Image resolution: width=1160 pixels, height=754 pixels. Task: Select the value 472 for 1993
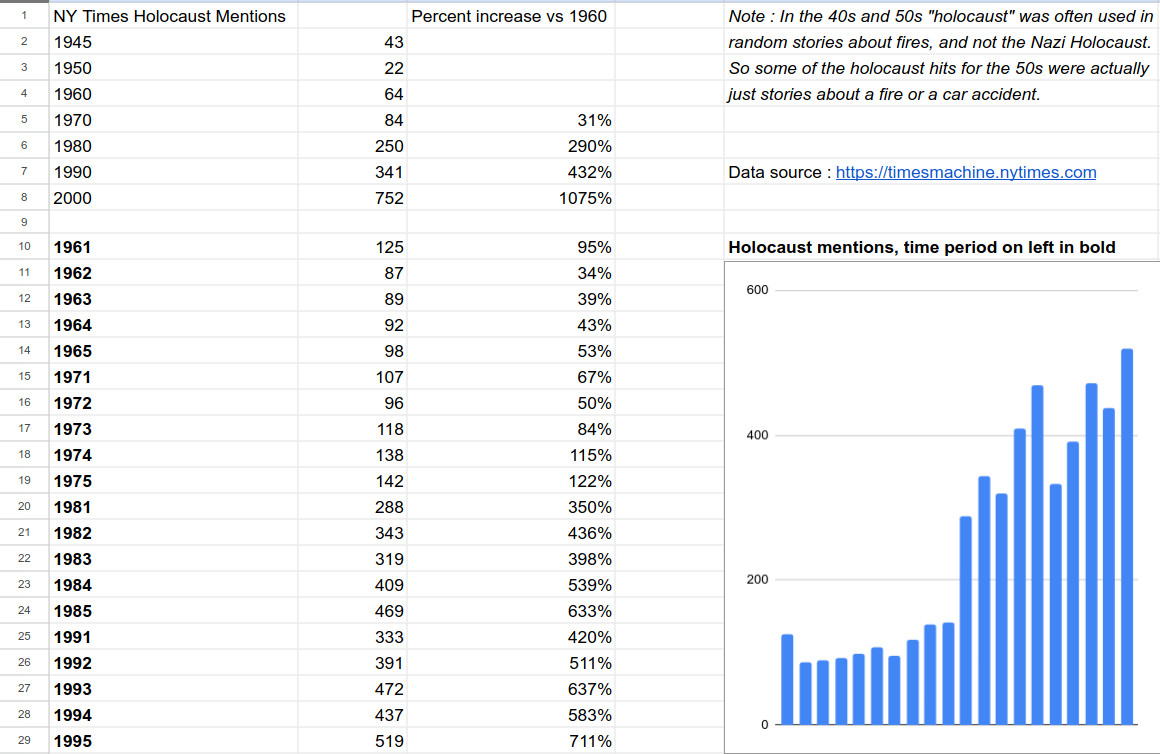pyautogui.click(x=353, y=689)
